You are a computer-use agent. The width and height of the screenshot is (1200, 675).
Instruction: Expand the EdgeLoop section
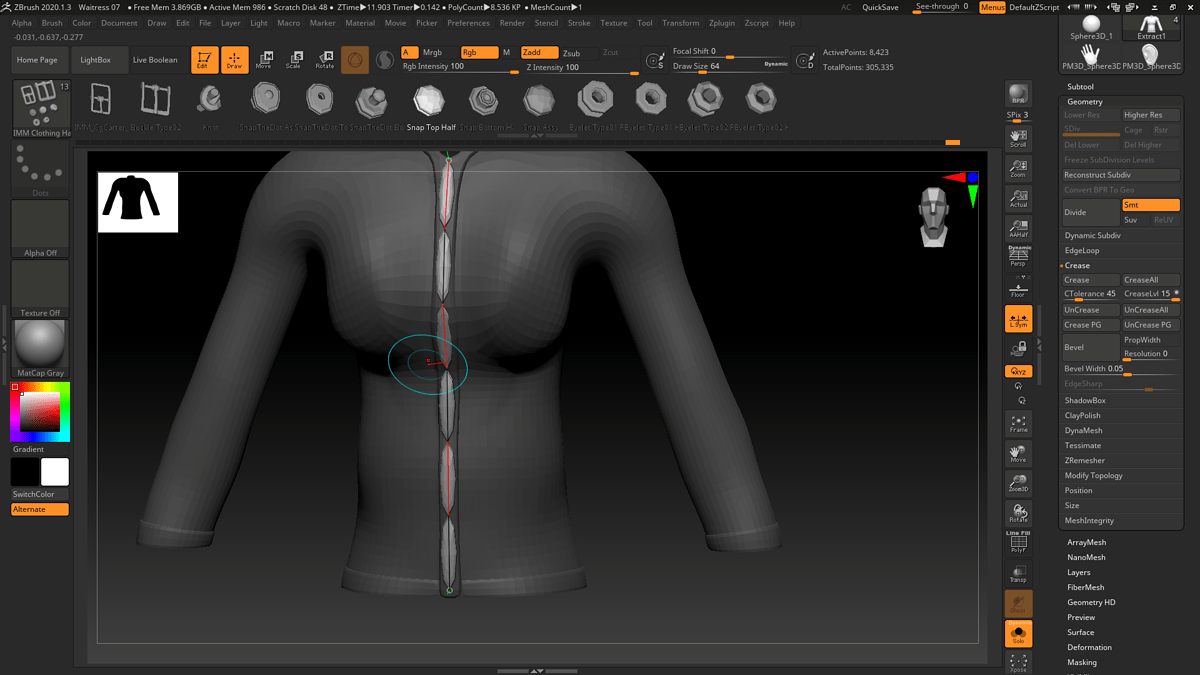click(x=1082, y=250)
